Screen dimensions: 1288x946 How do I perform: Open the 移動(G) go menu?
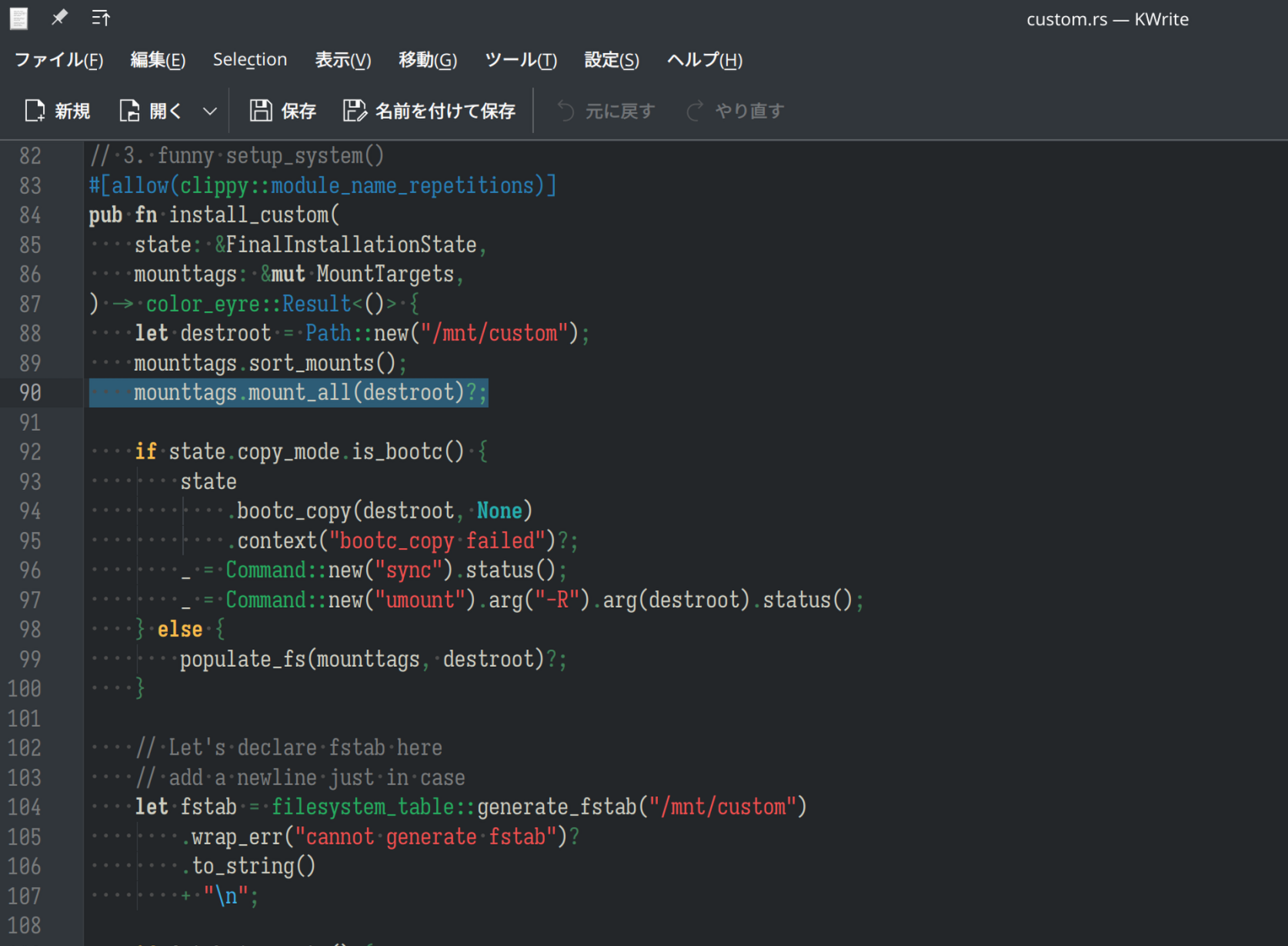tap(427, 60)
